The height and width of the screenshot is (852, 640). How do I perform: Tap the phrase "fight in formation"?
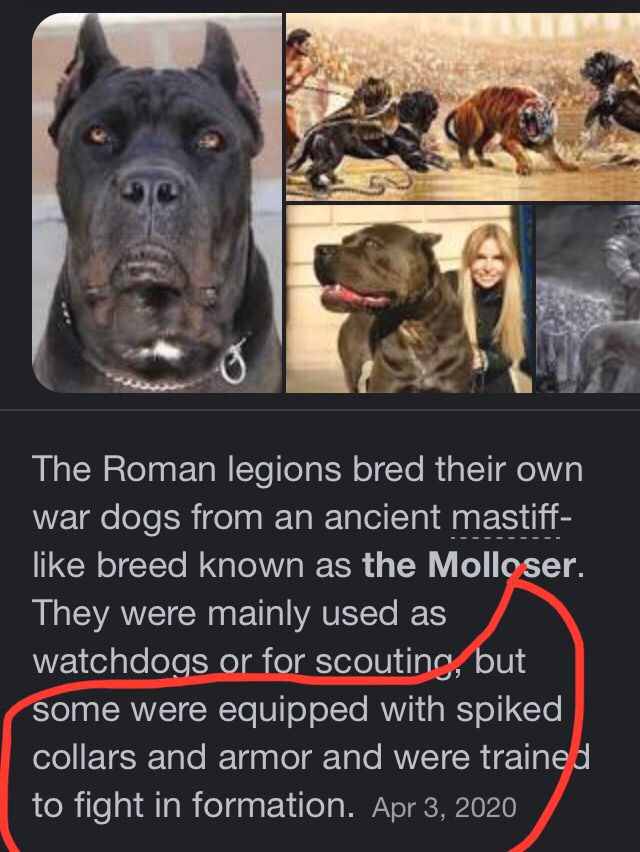click(x=212, y=805)
